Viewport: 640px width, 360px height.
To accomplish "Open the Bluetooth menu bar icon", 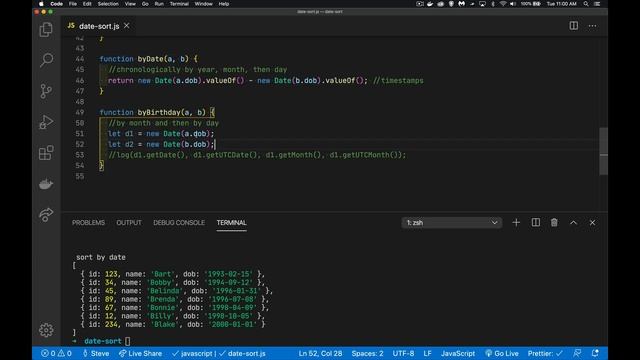I will click(x=493, y=4).
